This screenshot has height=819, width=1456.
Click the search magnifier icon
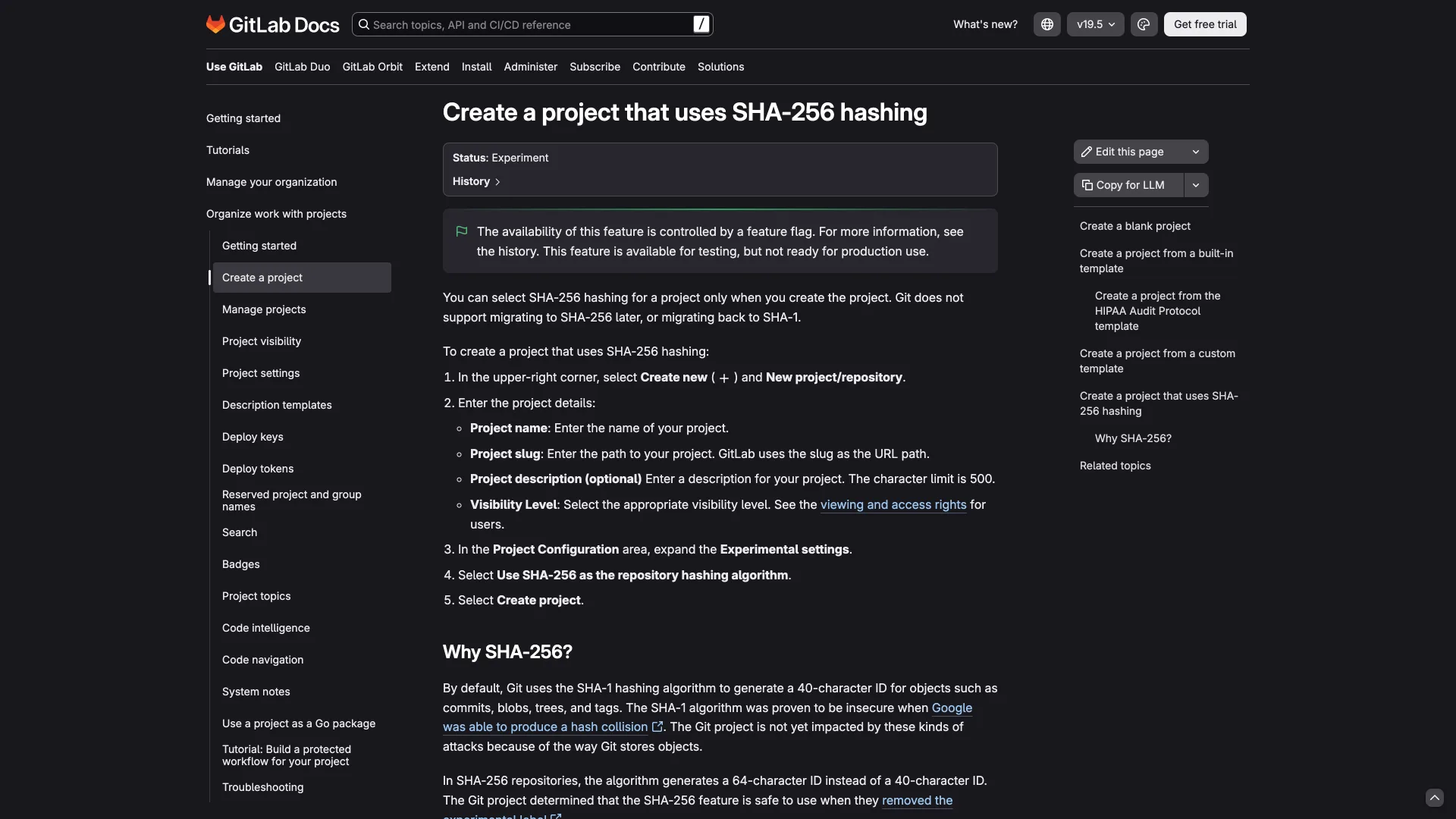(364, 24)
